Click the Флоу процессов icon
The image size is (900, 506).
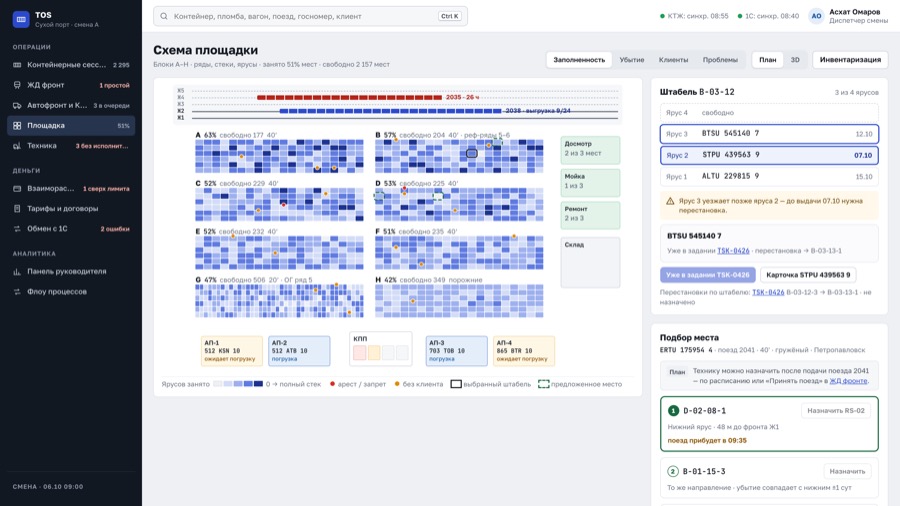point(17,291)
